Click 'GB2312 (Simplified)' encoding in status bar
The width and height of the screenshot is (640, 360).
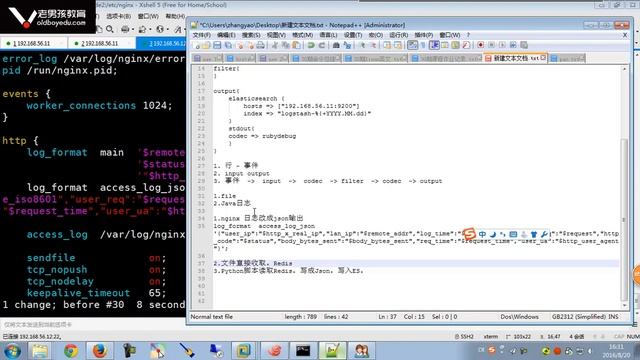tap(580, 317)
